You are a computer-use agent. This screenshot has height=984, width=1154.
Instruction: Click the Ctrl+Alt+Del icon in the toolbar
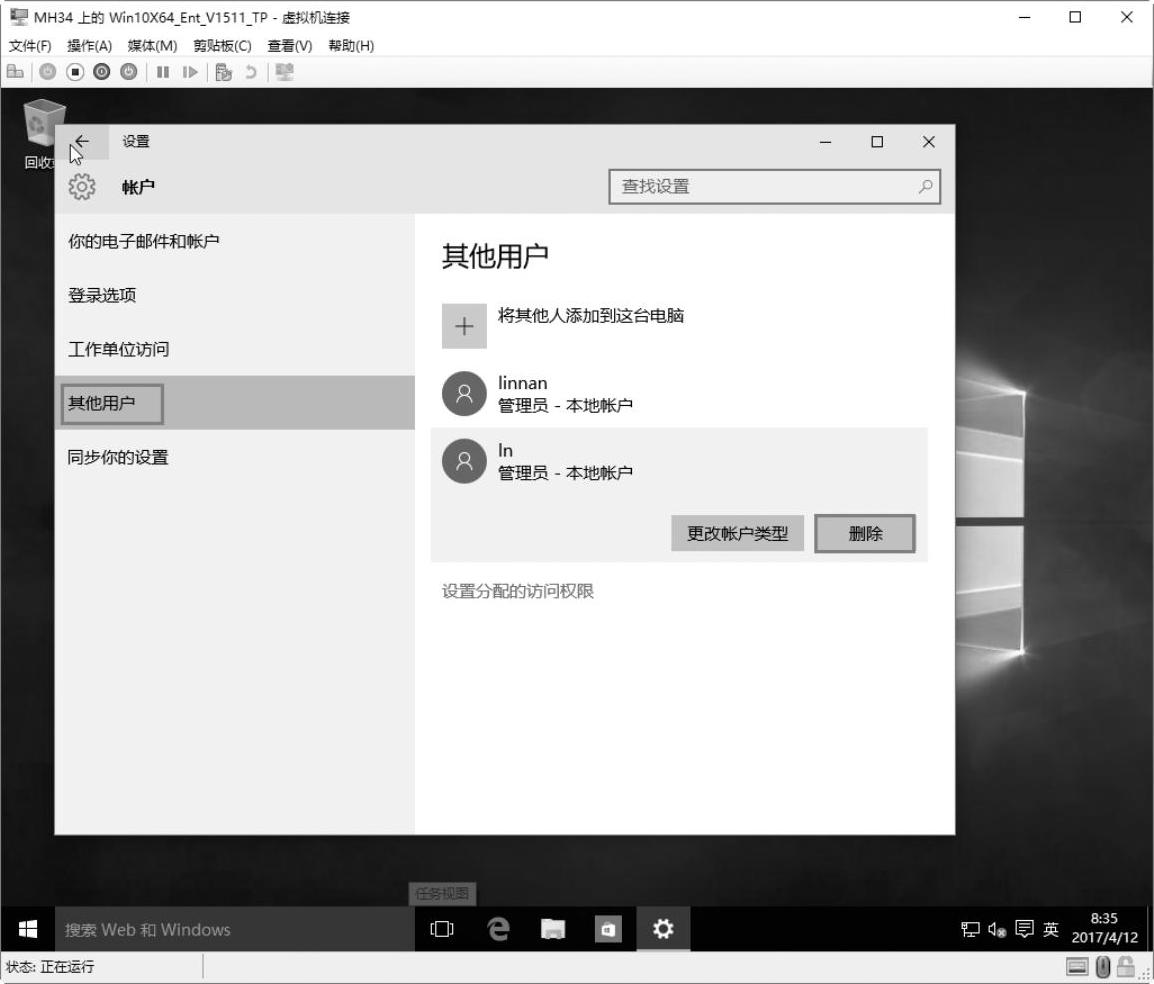(x=15, y=72)
